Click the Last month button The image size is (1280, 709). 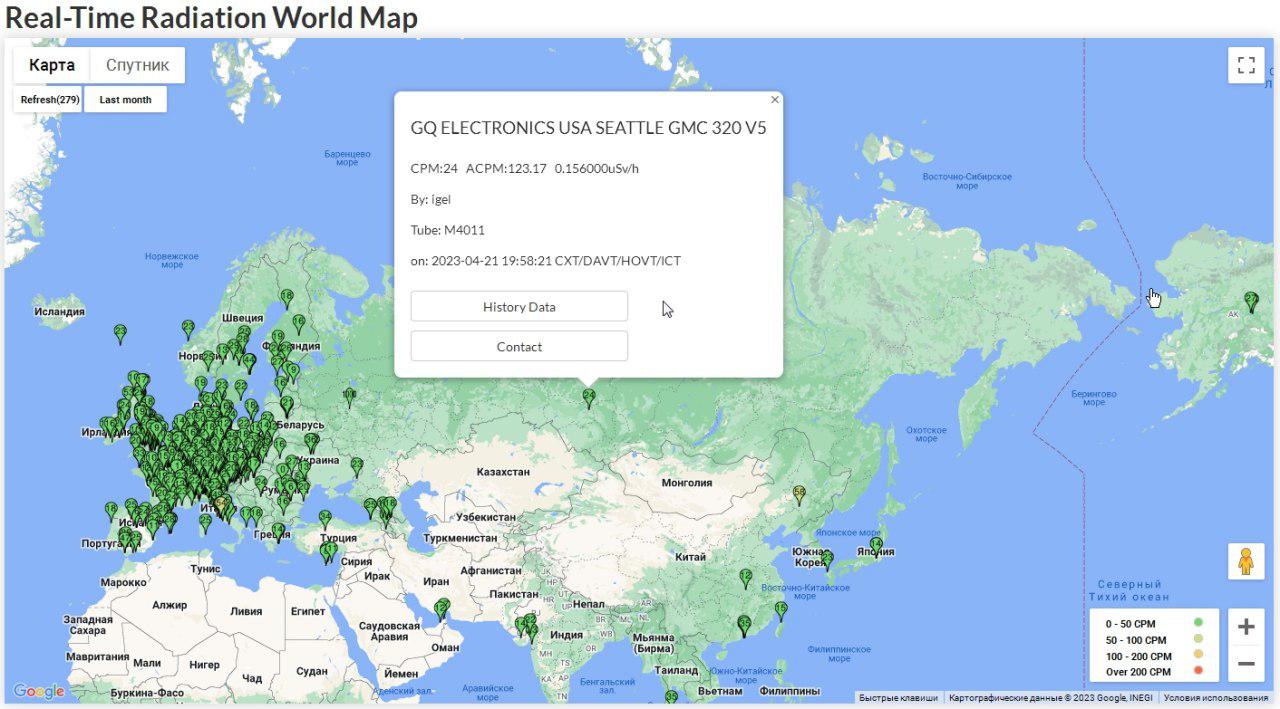(125, 100)
